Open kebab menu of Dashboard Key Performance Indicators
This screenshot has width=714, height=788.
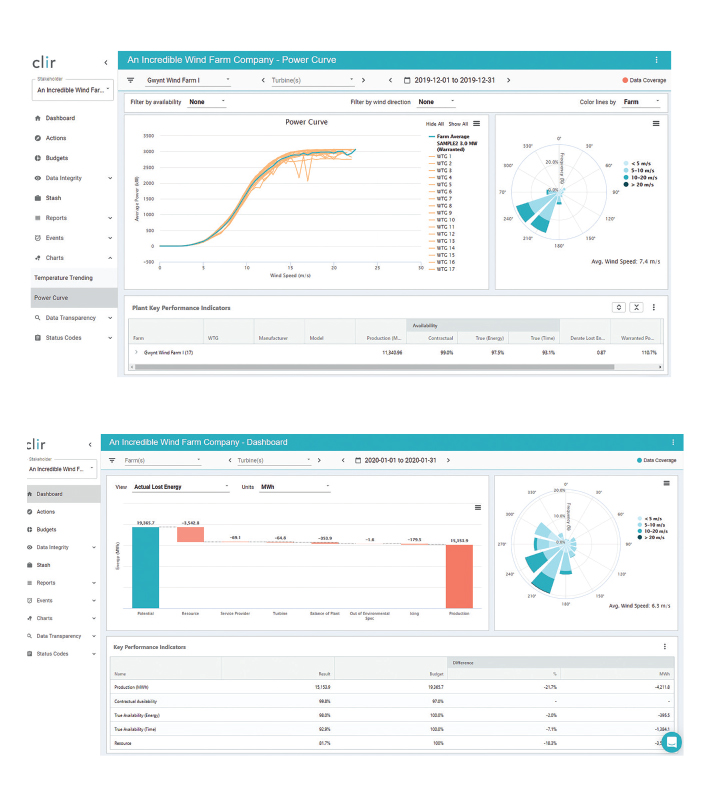[665, 647]
